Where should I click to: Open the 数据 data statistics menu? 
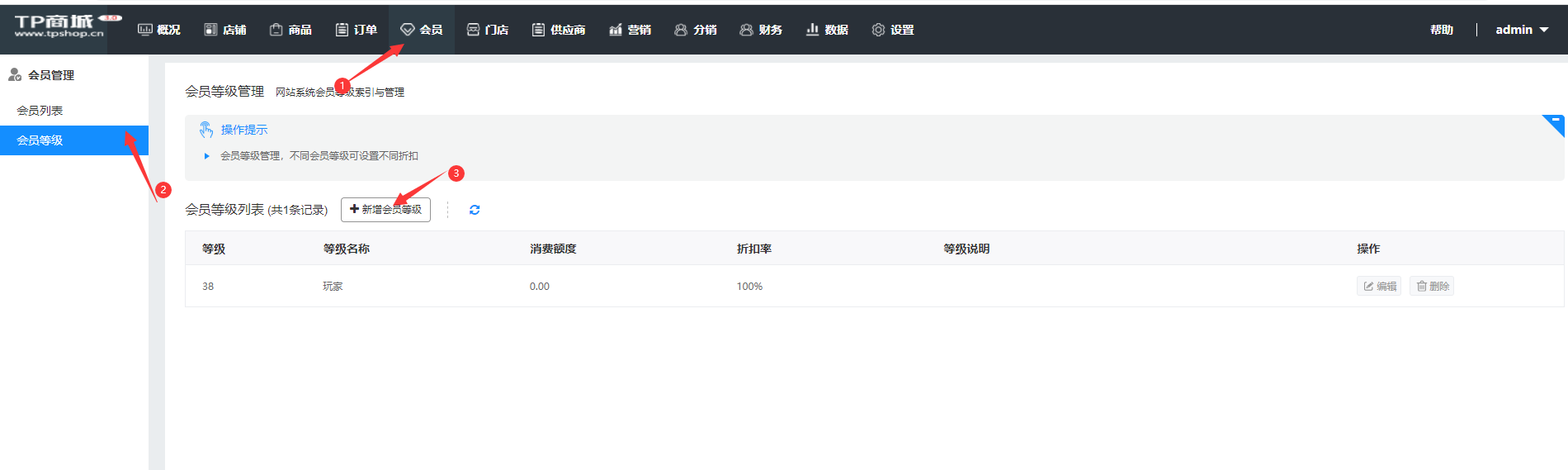coord(827,30)
